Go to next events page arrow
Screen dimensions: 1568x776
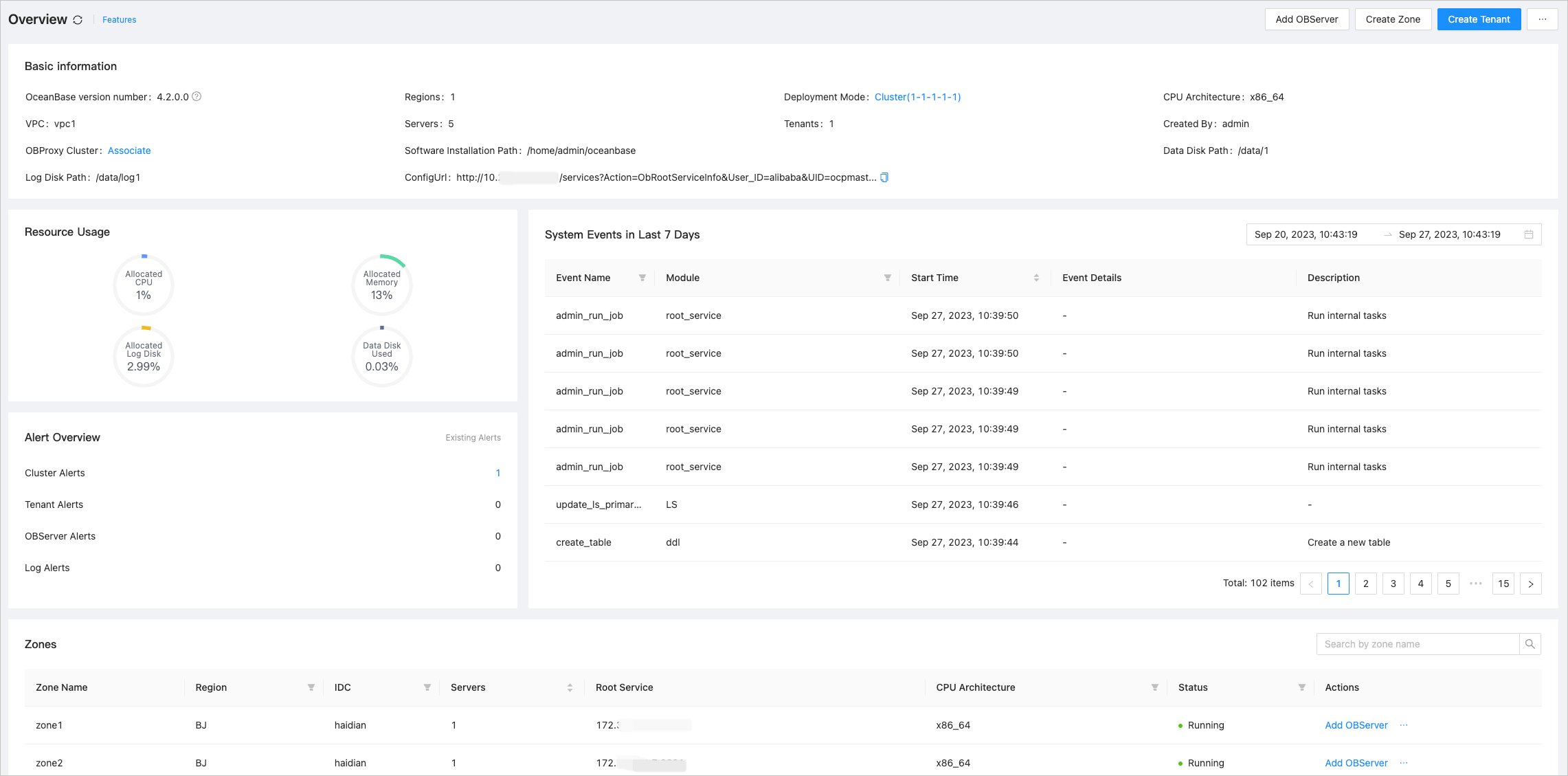pos(1530,584)
